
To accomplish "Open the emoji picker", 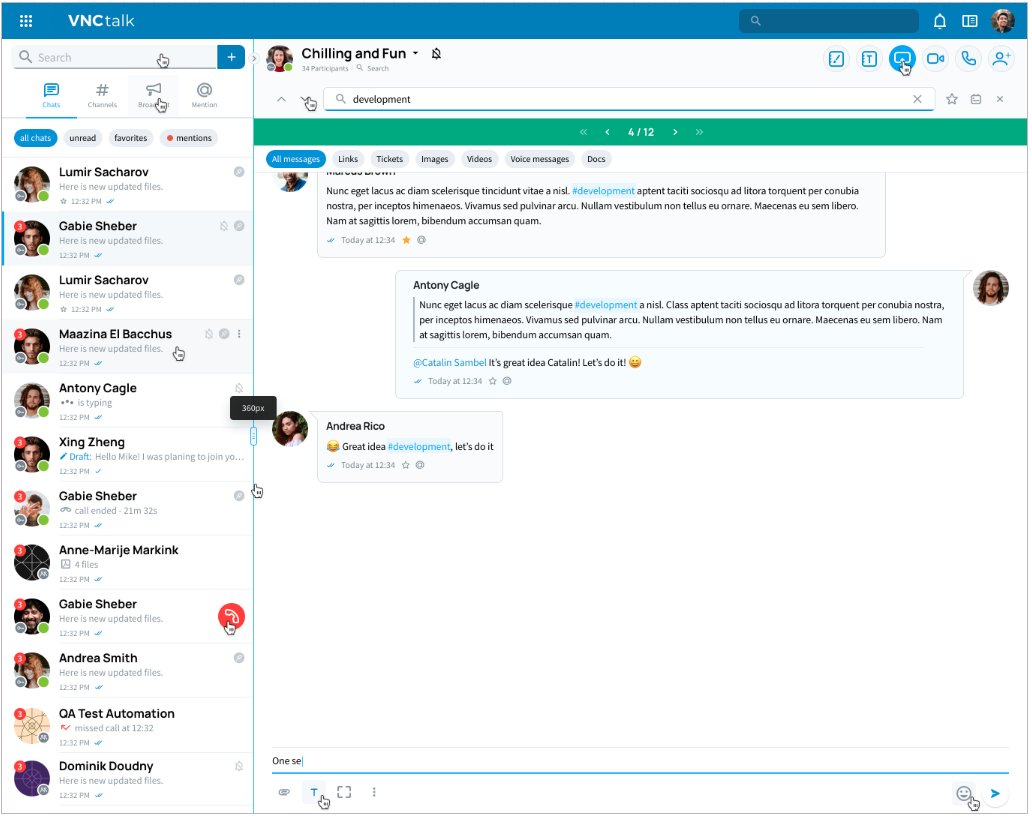I will click(x=964, y=793).
